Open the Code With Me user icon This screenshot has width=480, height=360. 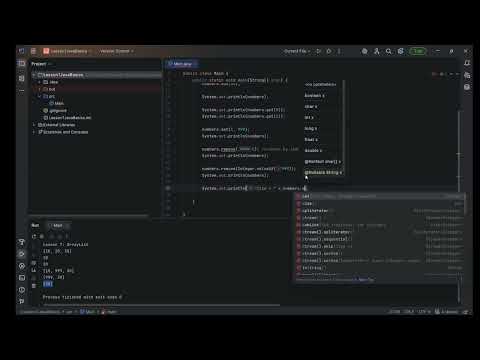(377, 51)
